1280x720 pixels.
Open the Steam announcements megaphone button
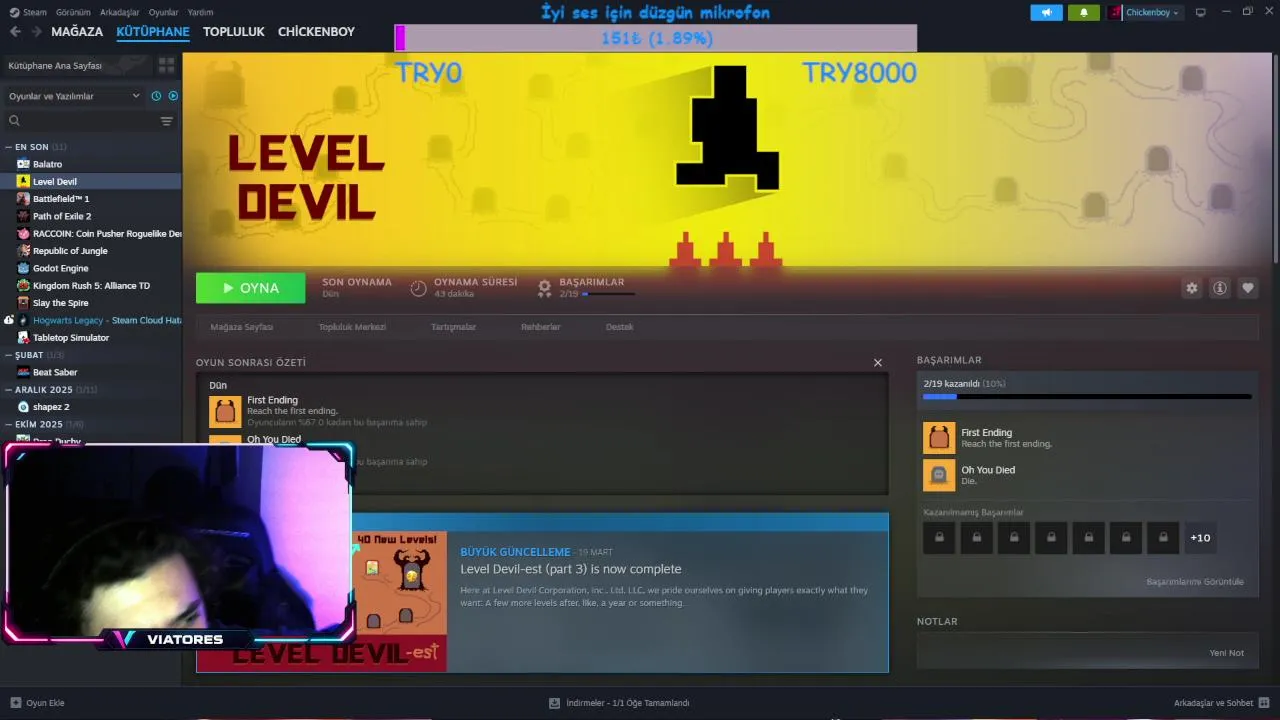(1046, 12)
